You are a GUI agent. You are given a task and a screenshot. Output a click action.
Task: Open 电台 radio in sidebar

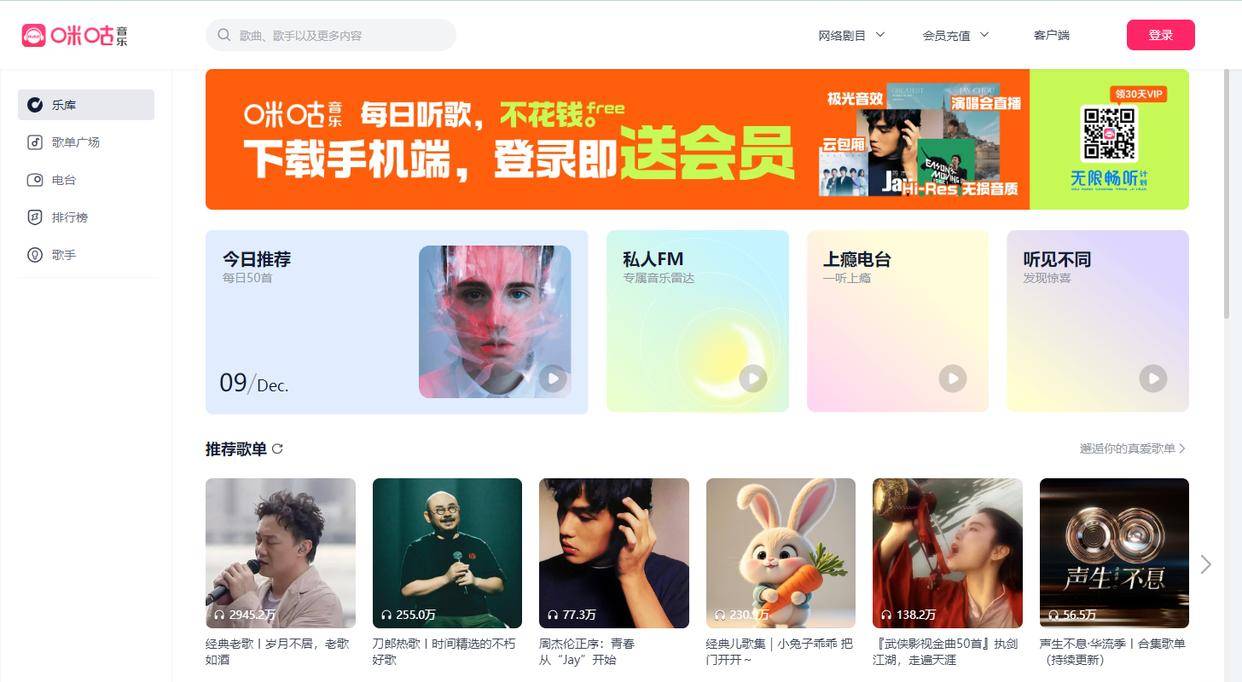pos(86,180)
